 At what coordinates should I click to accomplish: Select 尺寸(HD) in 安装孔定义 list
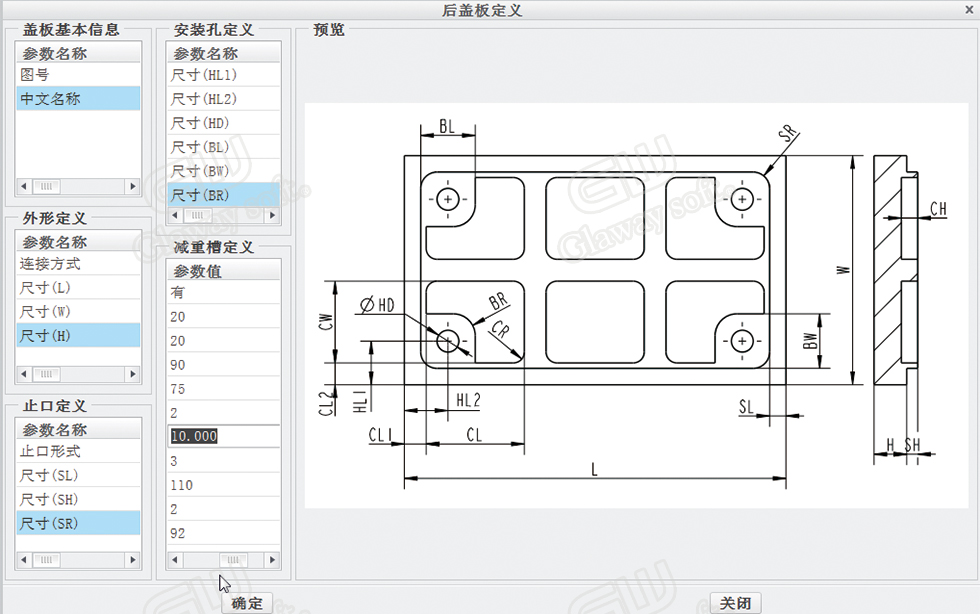224,123
